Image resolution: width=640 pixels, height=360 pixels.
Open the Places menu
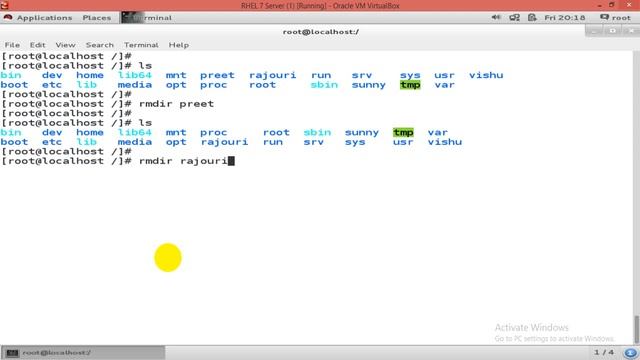point(97,18)
